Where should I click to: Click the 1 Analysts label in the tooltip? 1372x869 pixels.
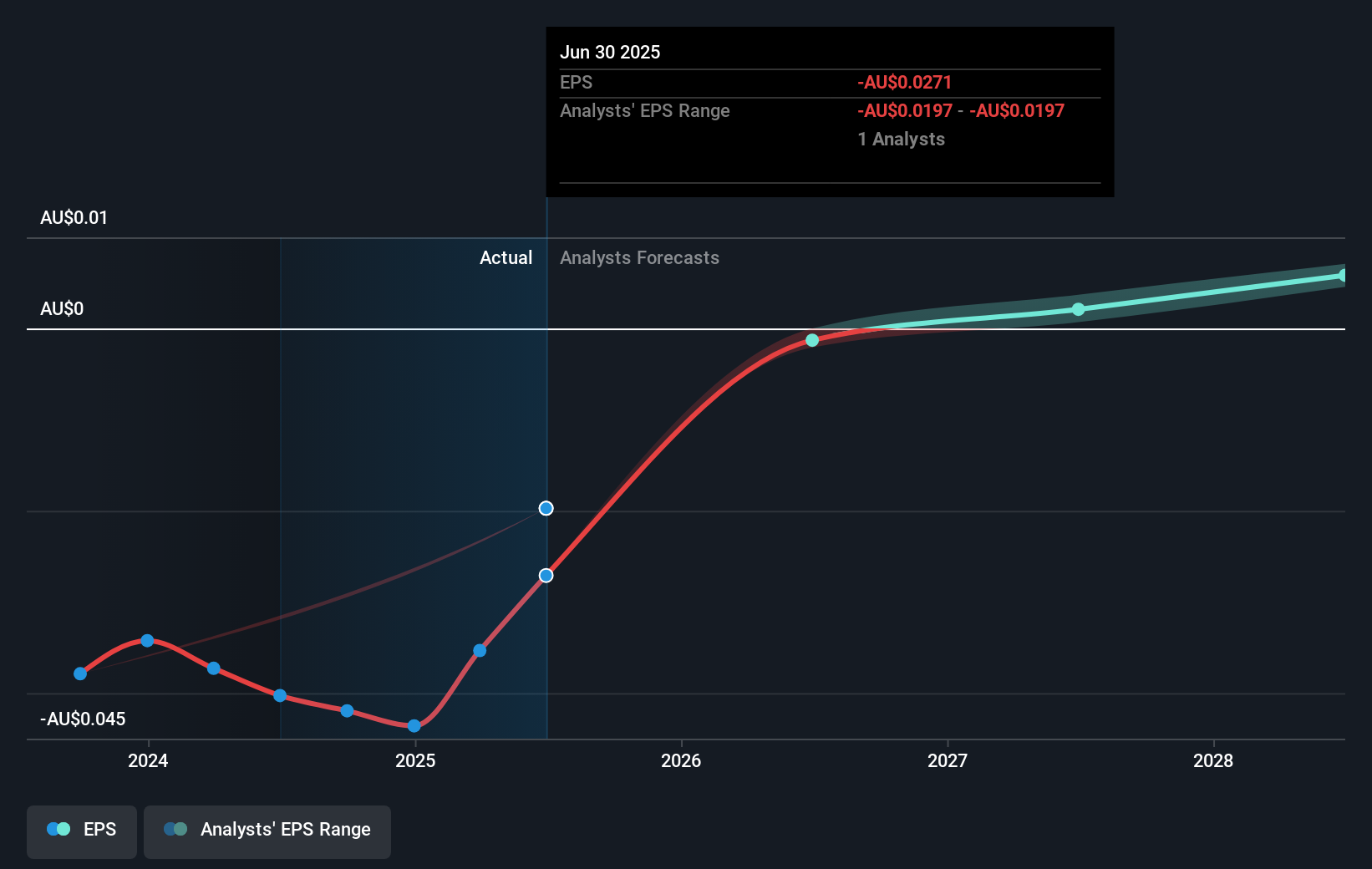pos(901,140)
